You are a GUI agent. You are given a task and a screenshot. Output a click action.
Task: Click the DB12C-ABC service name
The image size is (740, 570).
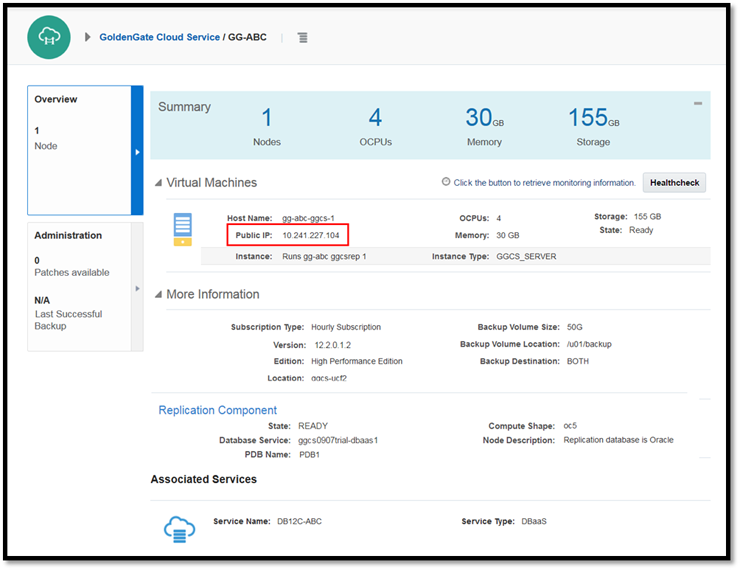click(x=299, y=521)
